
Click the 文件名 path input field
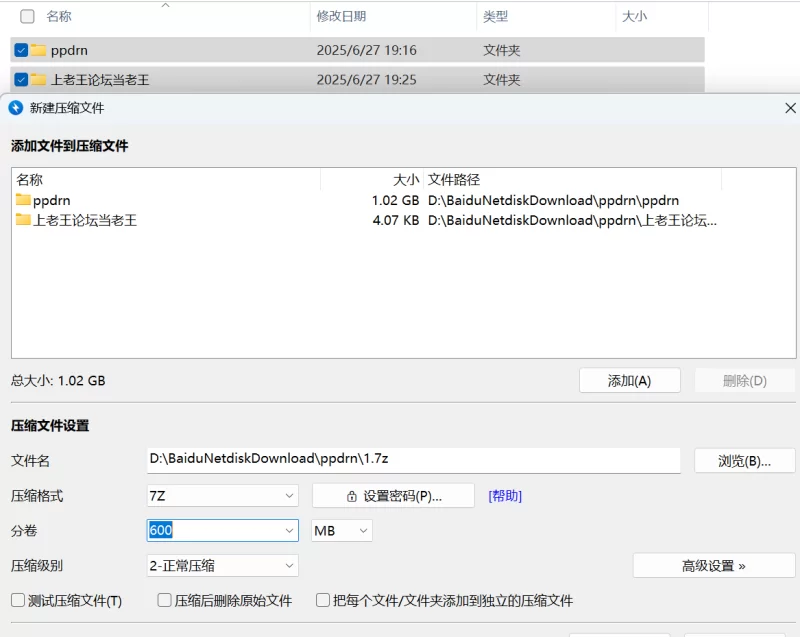(x=414, y=460)
